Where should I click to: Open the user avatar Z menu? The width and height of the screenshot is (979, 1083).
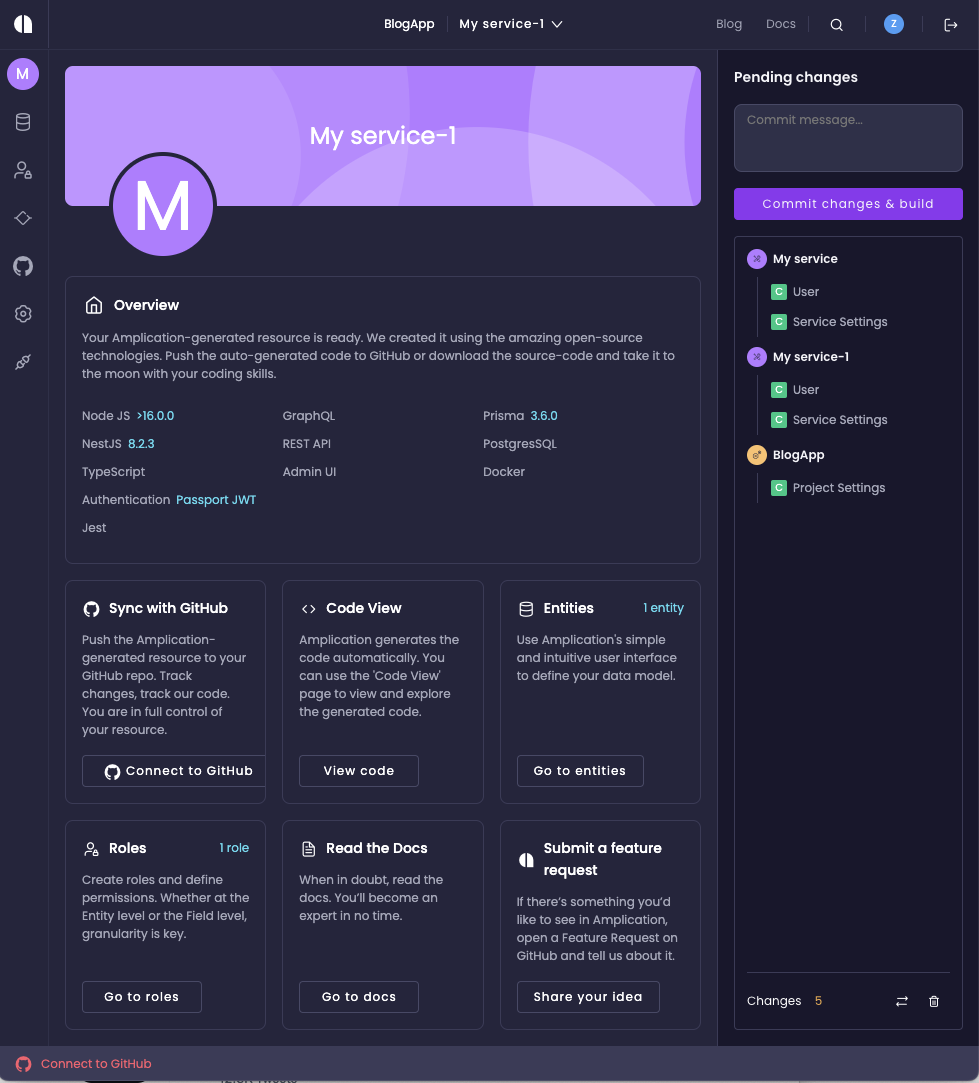(894, 24)
